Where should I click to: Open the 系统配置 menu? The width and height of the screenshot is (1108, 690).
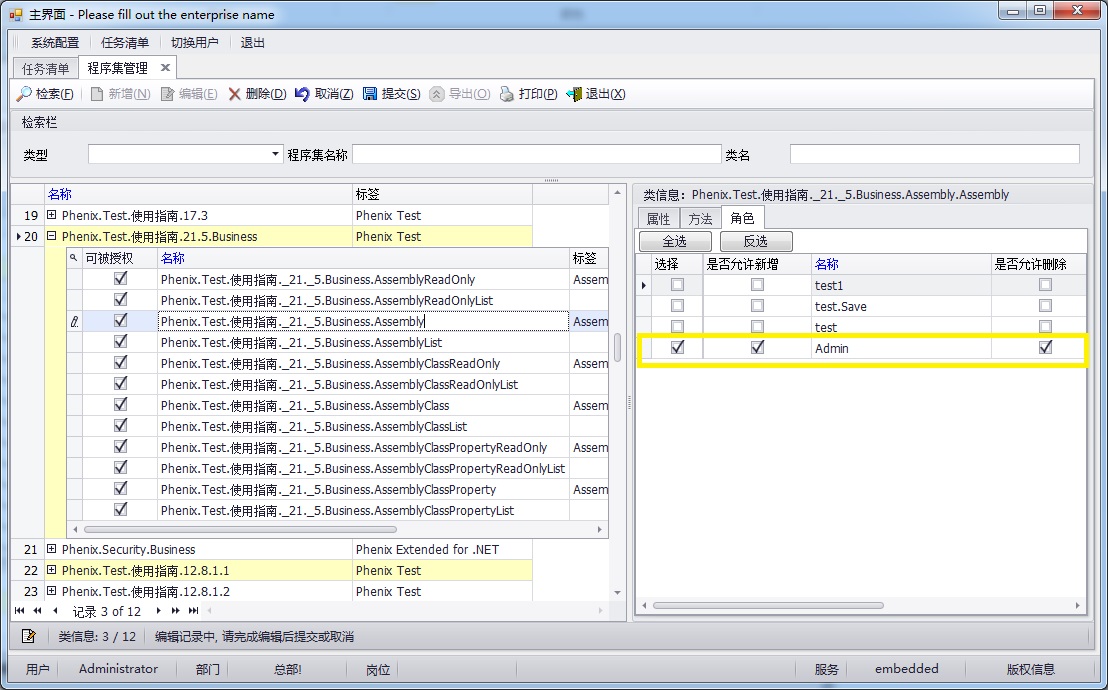click(55, 43)
